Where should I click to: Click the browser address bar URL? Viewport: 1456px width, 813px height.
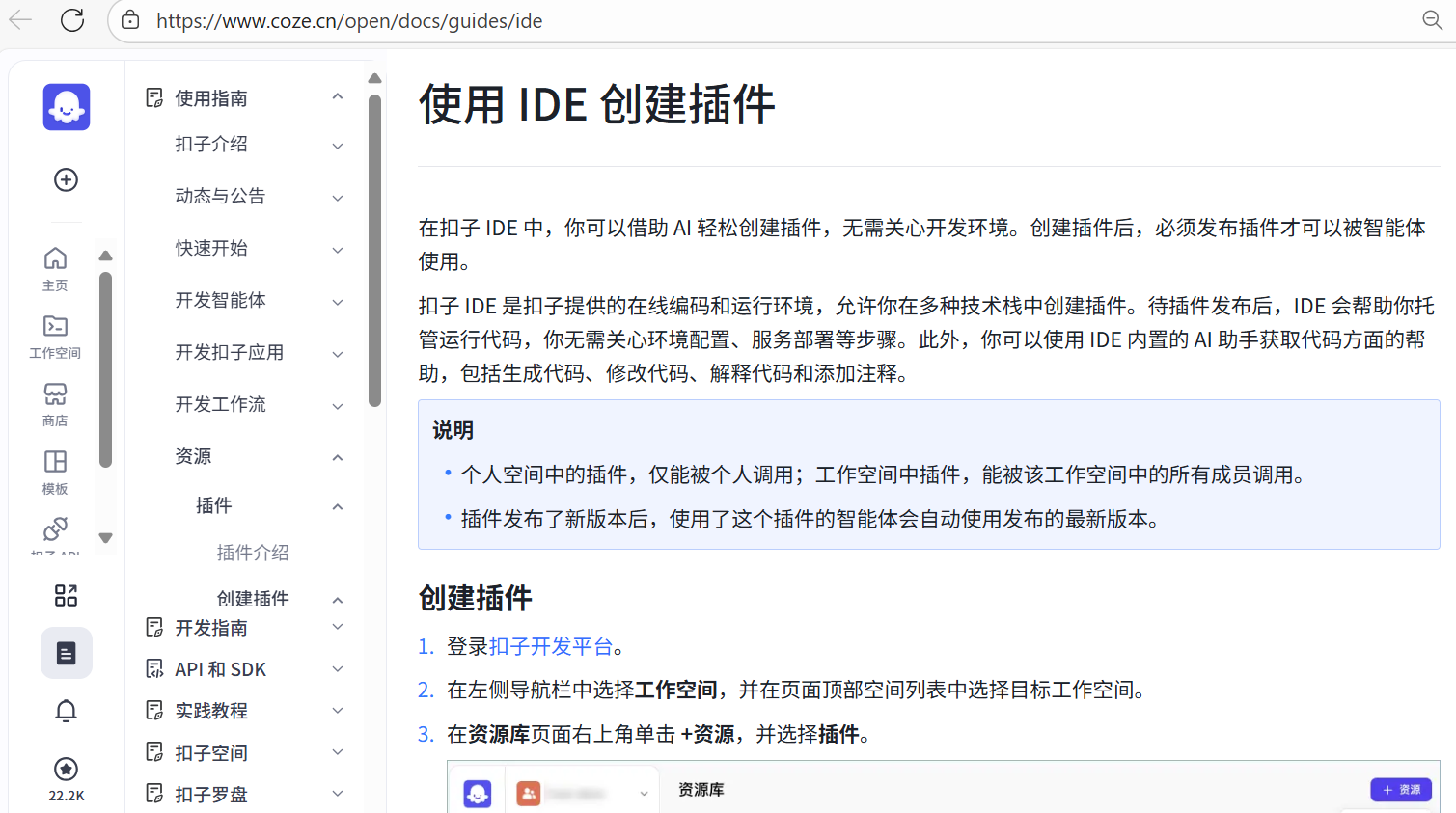[x=349, y=20]
